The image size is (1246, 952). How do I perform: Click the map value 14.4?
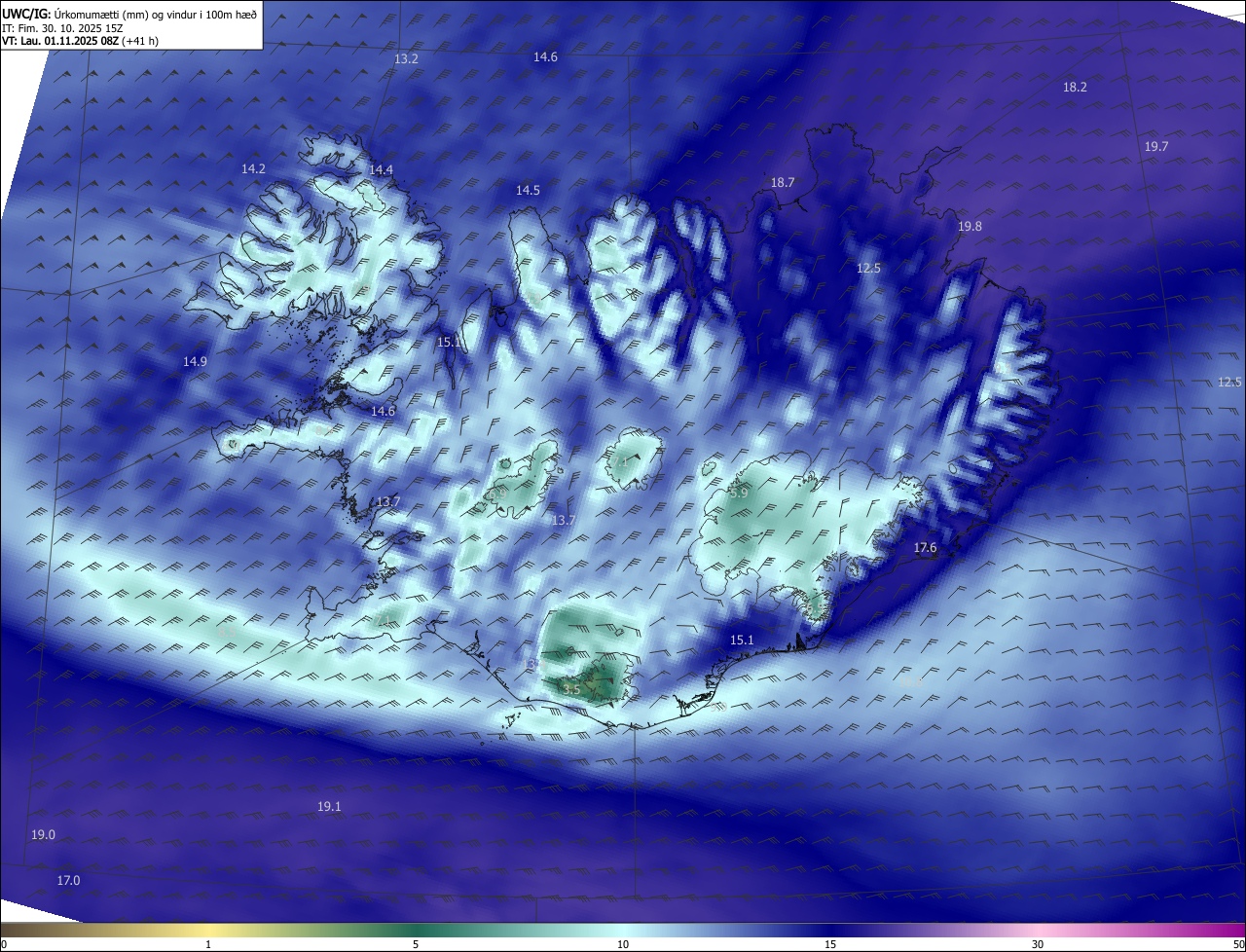381,170
